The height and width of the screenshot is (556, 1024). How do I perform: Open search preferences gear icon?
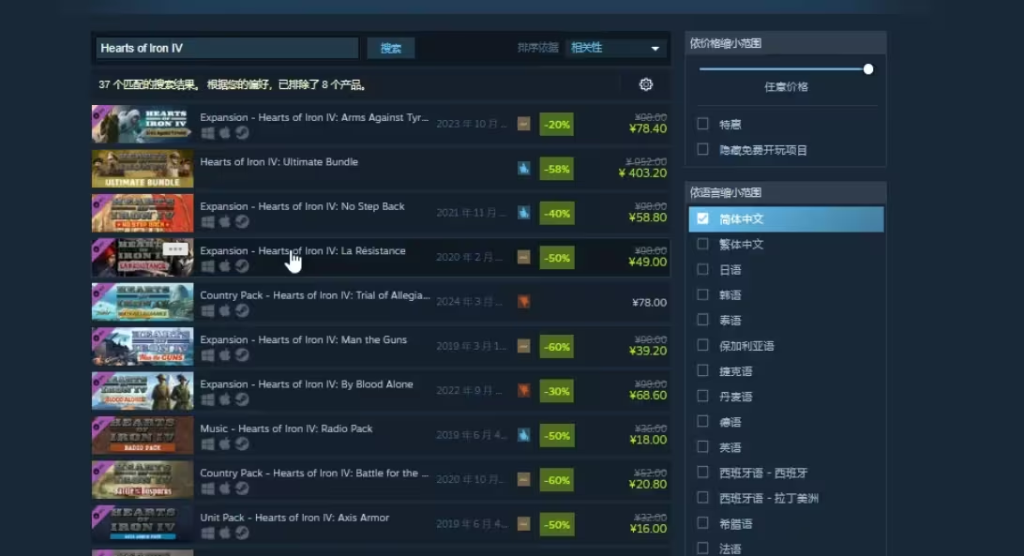click(x=646, y=84)
